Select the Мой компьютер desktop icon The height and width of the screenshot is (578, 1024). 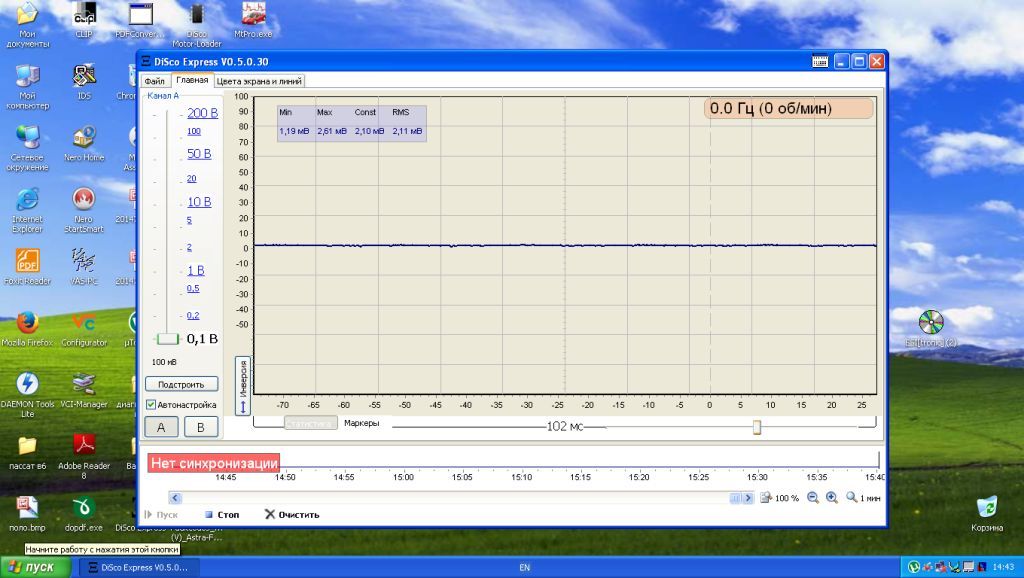pyautogui.click(x=27, y=87)
